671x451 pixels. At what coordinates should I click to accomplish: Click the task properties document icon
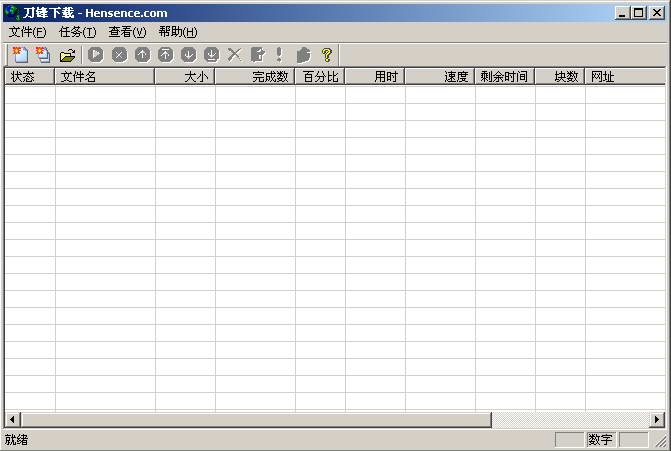257,55
